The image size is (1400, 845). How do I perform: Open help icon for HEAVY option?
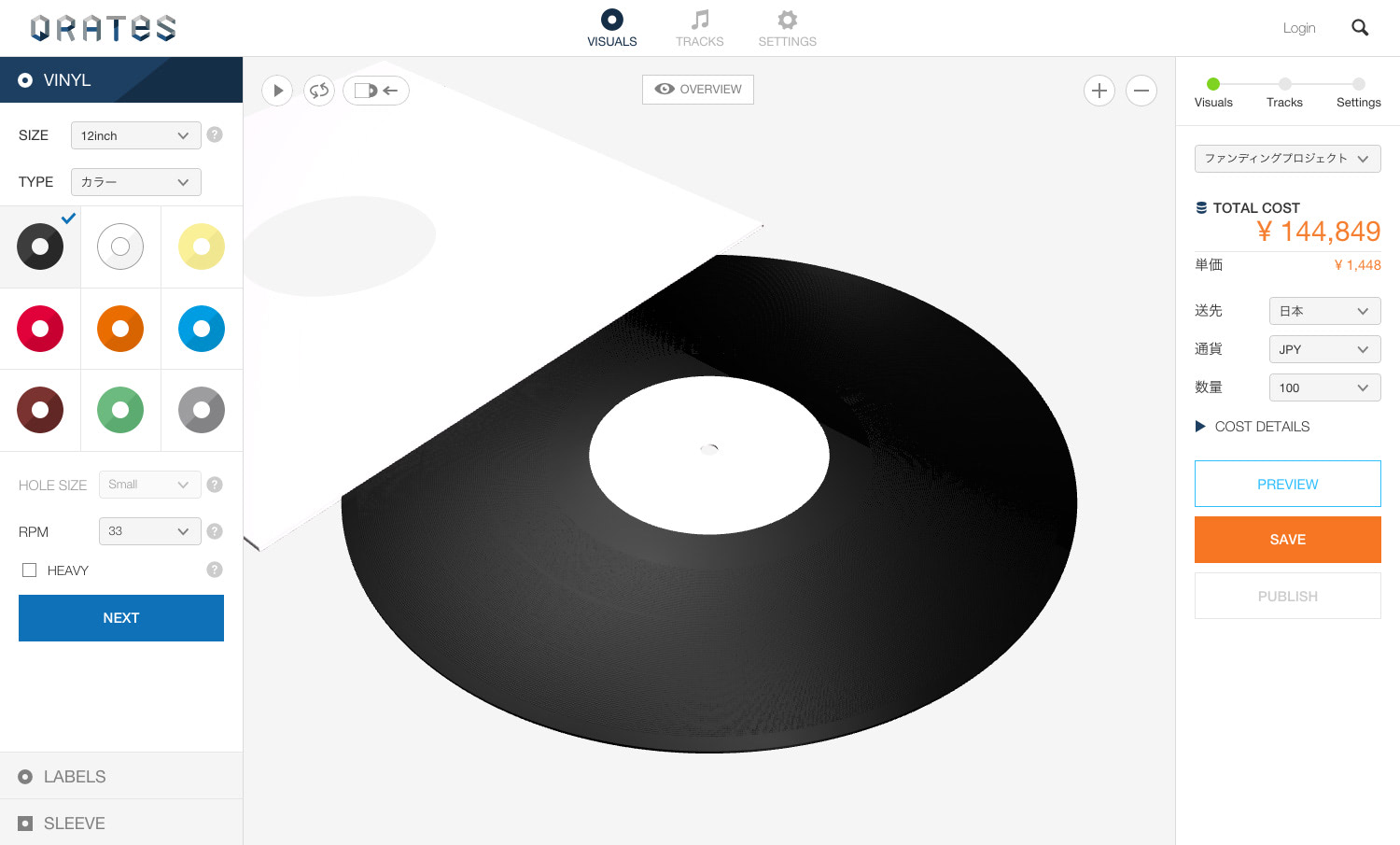tap(215, 570)
